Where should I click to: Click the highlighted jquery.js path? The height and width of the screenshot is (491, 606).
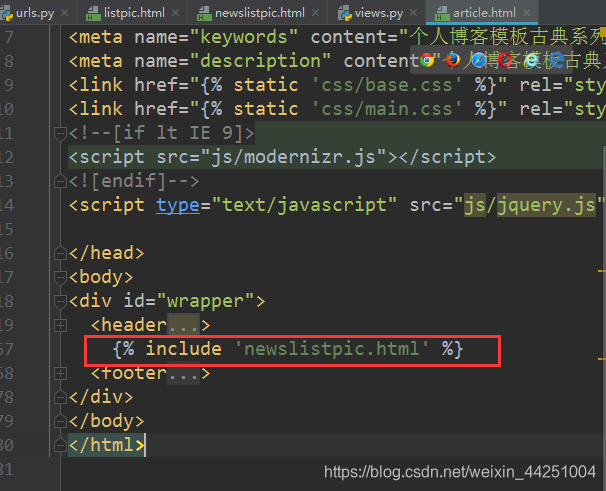[x=546, y=205]
